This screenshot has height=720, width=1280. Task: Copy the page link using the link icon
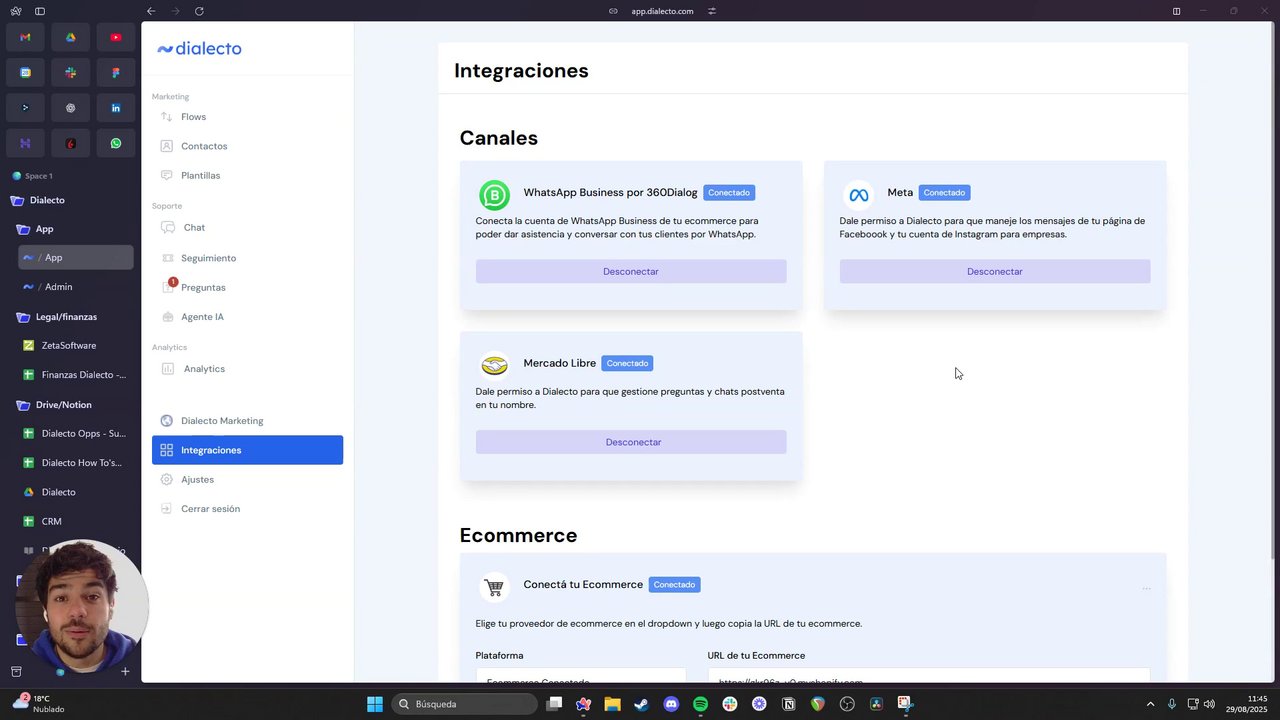[613, 11]
